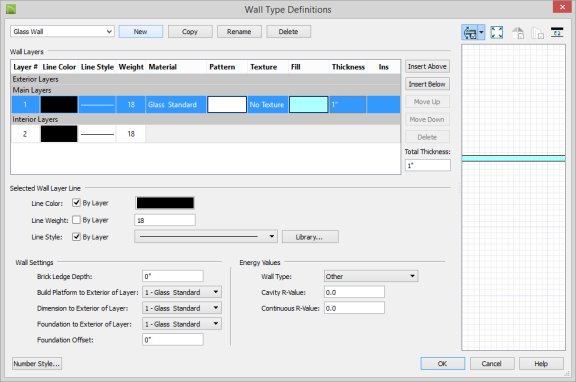Click the Material column header
Screen dimensions: 576x382
[162, 67]
